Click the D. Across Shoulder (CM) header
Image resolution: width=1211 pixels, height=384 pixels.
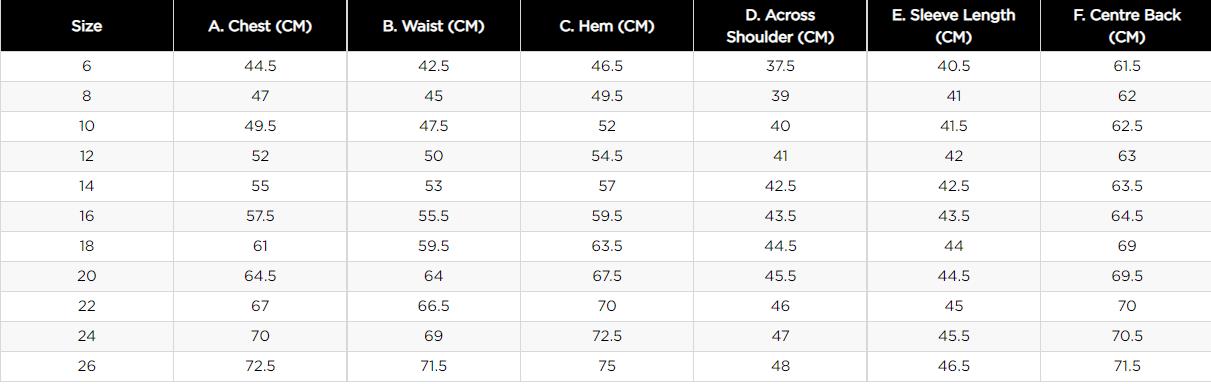[780, 26]
